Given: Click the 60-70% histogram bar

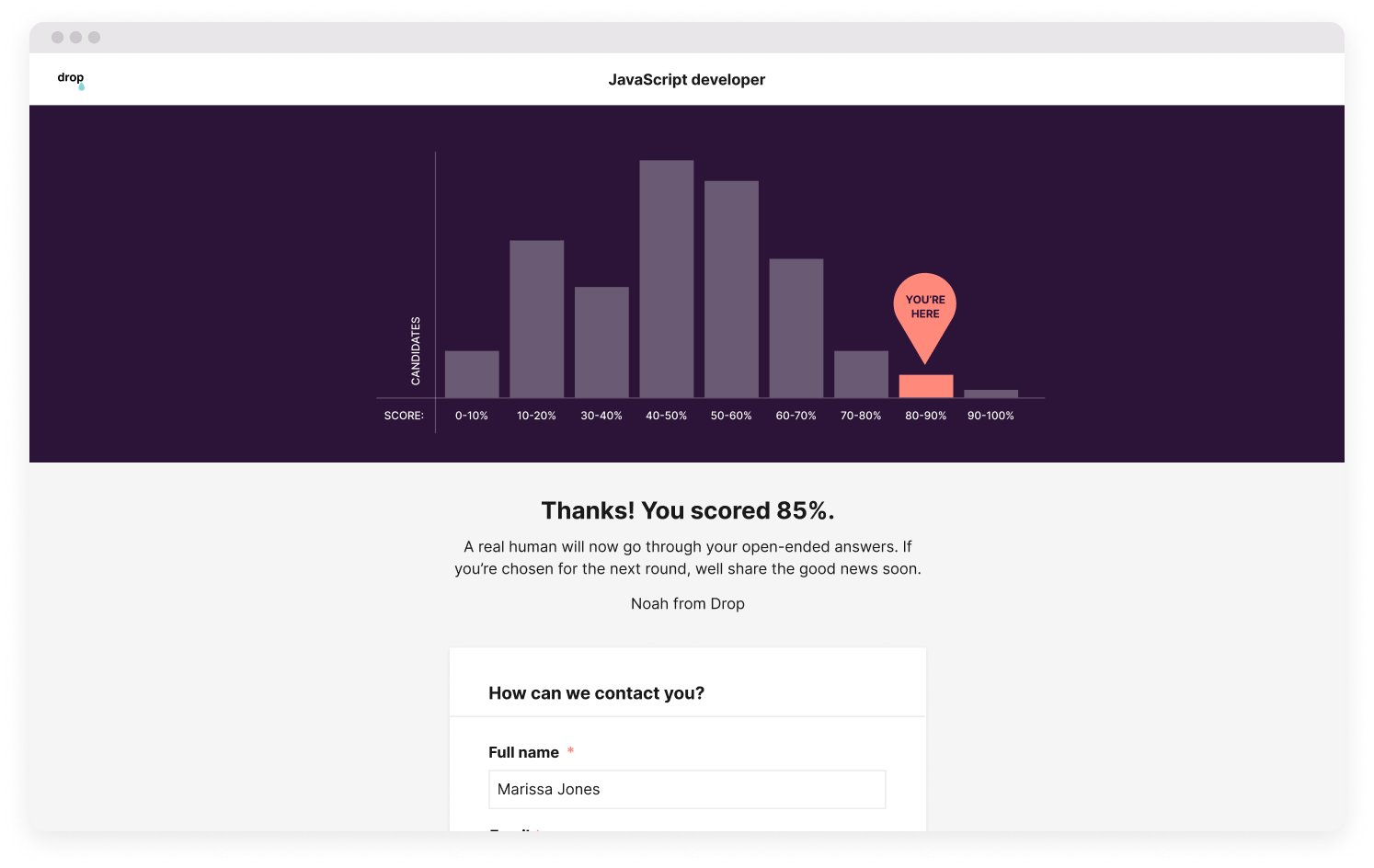Looking at the screenshot, I should tap(796, 328).
